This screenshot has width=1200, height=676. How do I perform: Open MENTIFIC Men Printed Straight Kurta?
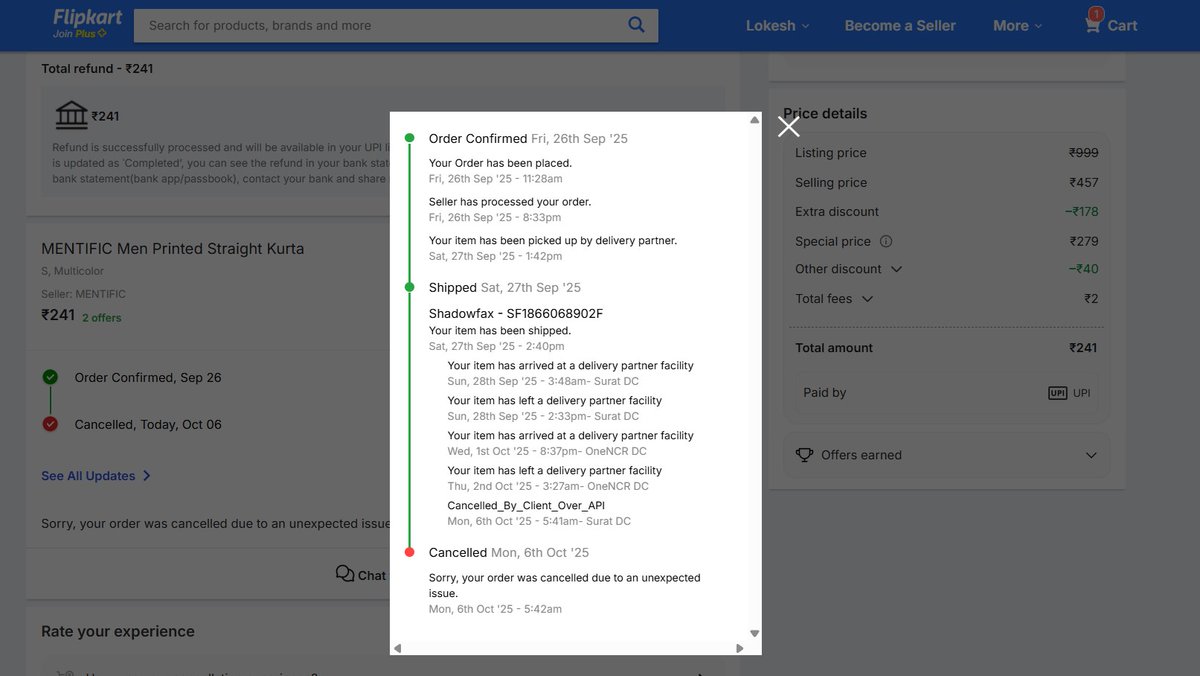tap(172, 248)
